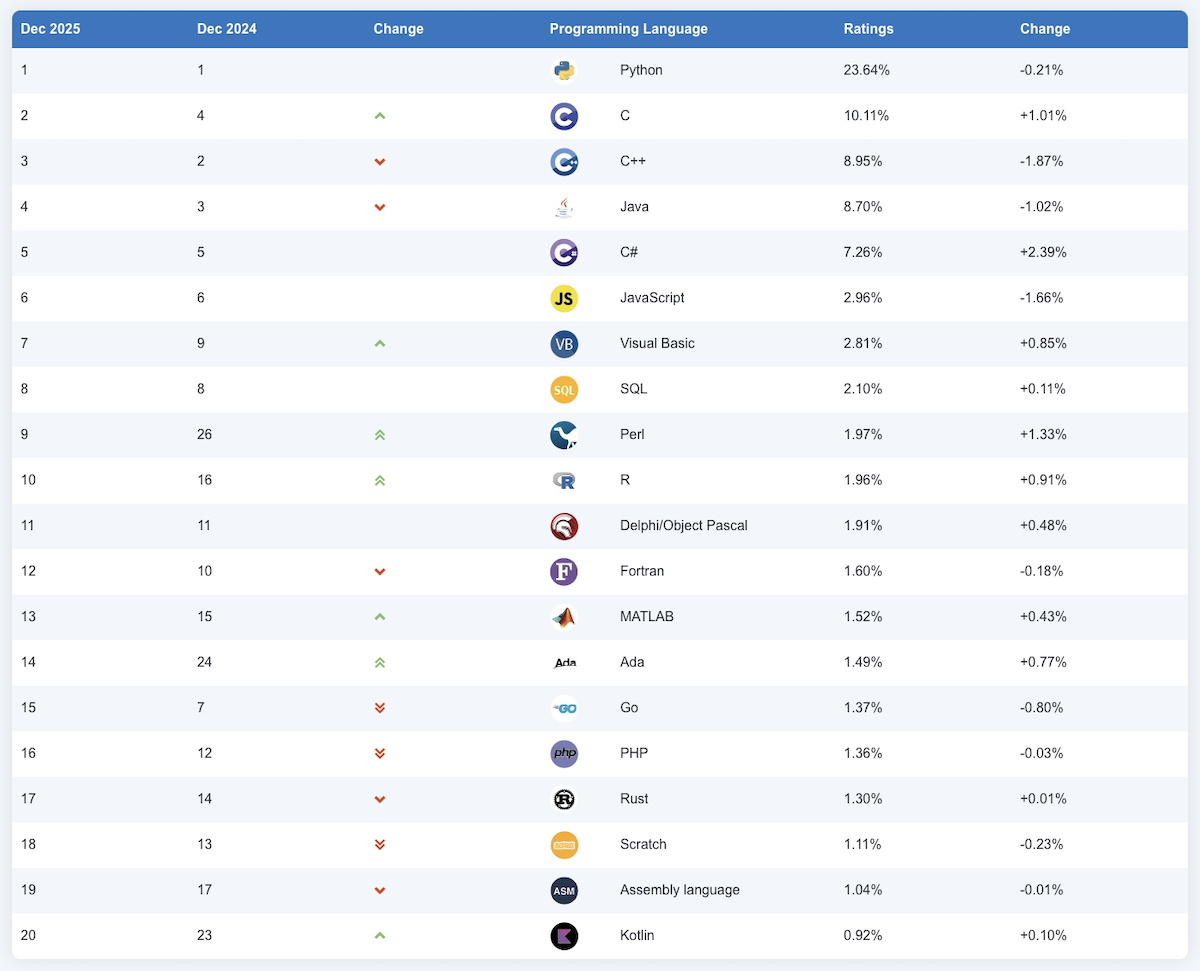Click the Dec 2025 column header

[50, 29]
